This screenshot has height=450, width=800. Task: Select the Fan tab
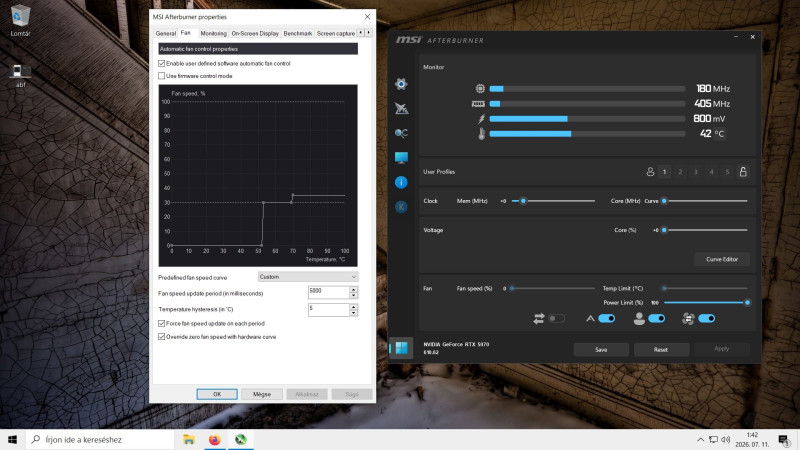186,33
